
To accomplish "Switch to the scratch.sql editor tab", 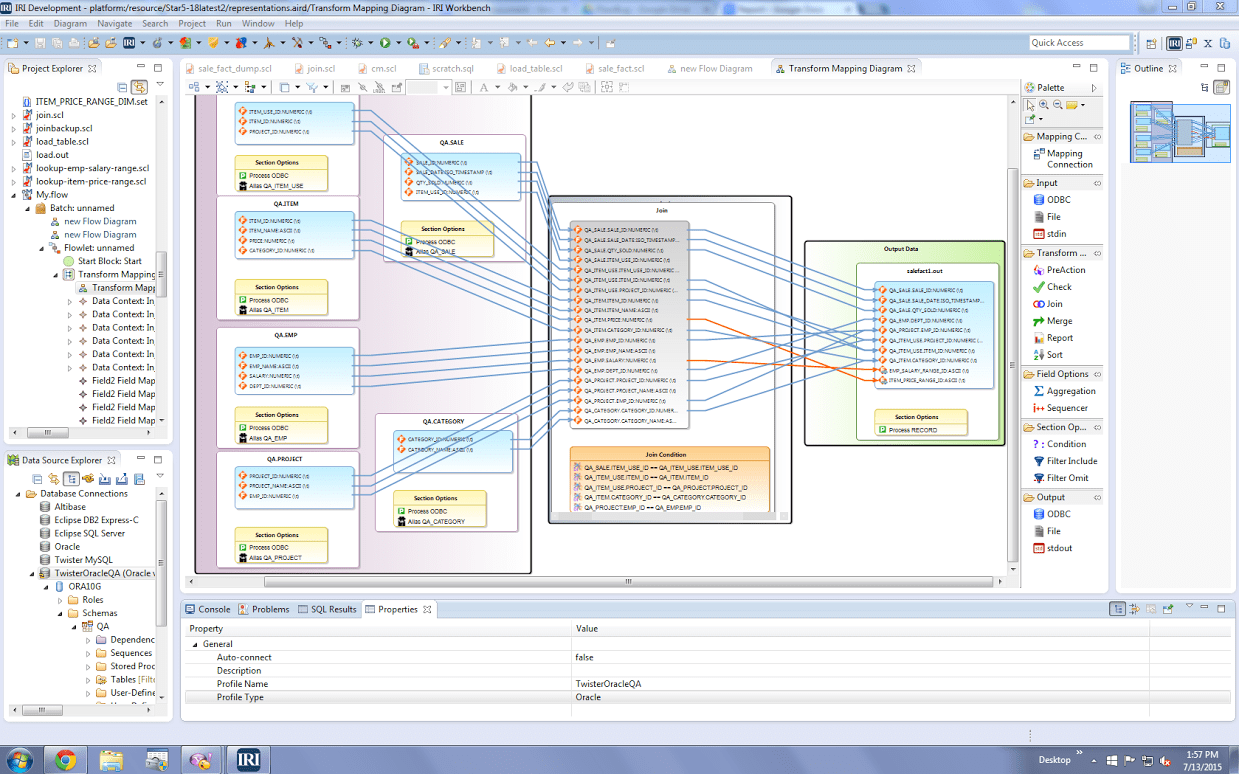I will [x=445, y=69].
